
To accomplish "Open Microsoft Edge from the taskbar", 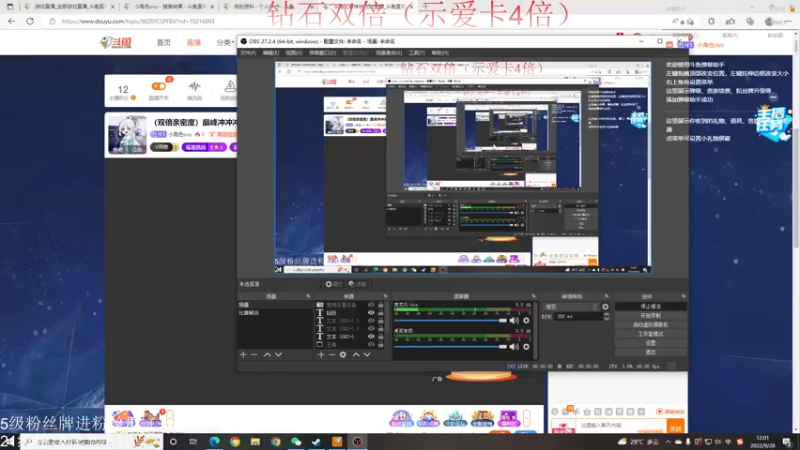I will coord(214,442).
